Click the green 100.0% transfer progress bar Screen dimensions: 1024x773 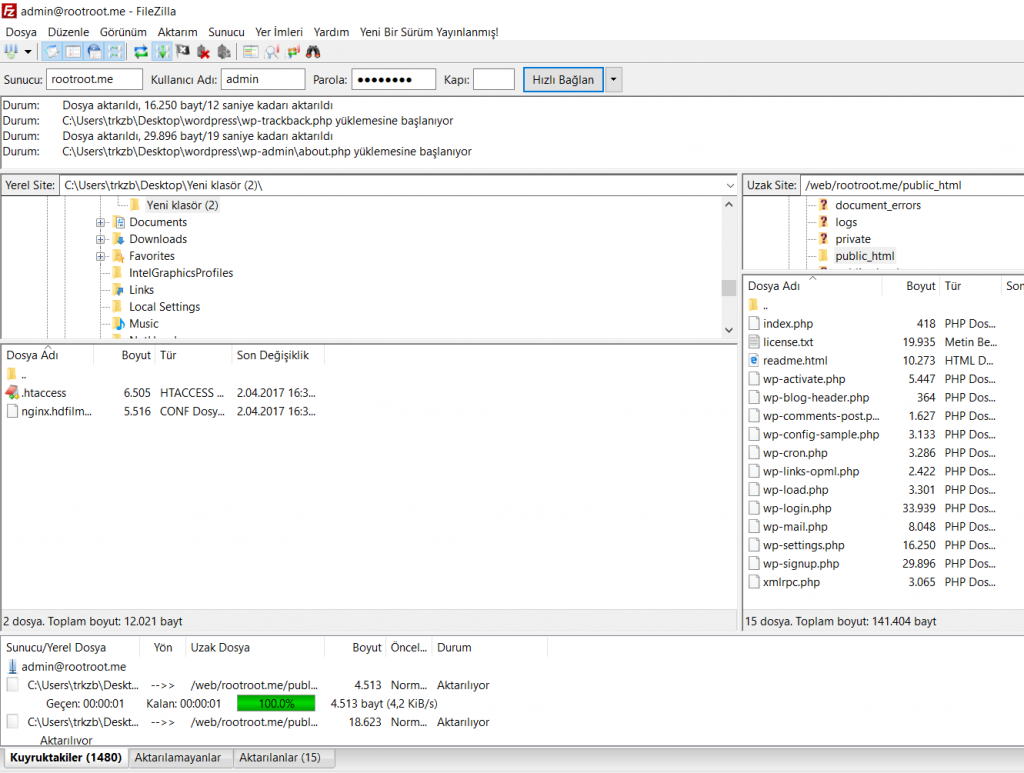tap(276, 703)
